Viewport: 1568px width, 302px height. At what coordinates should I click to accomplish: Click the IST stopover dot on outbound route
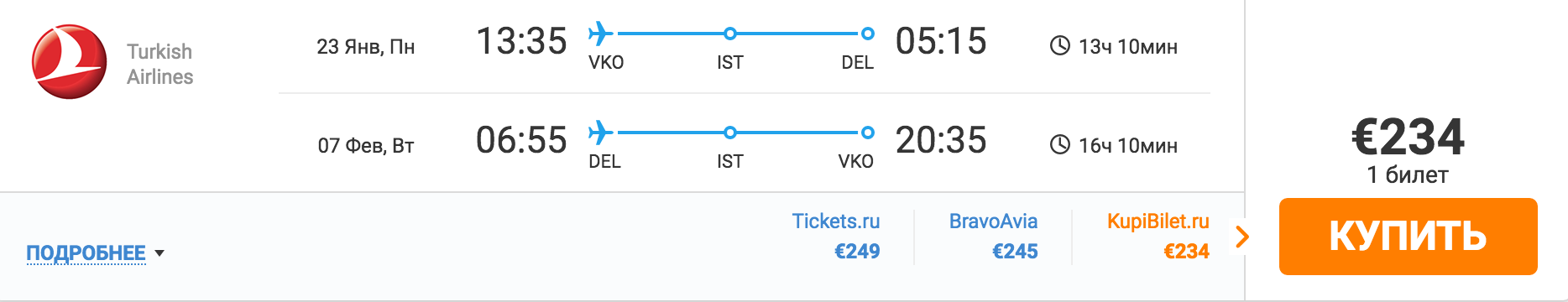point(730,34)
